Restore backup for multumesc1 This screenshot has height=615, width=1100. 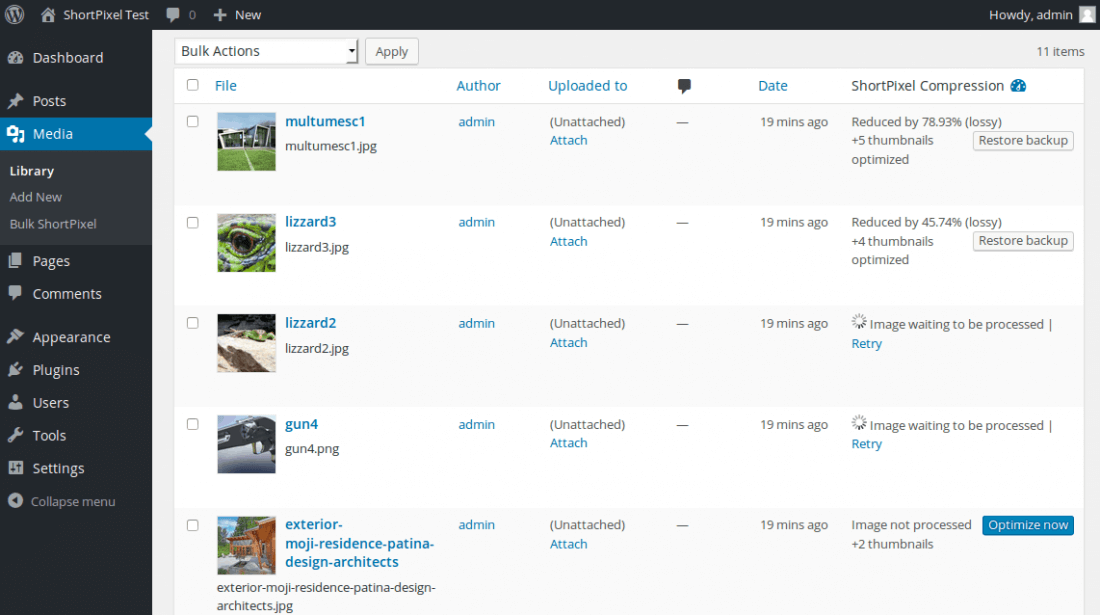coord(1023,140)
